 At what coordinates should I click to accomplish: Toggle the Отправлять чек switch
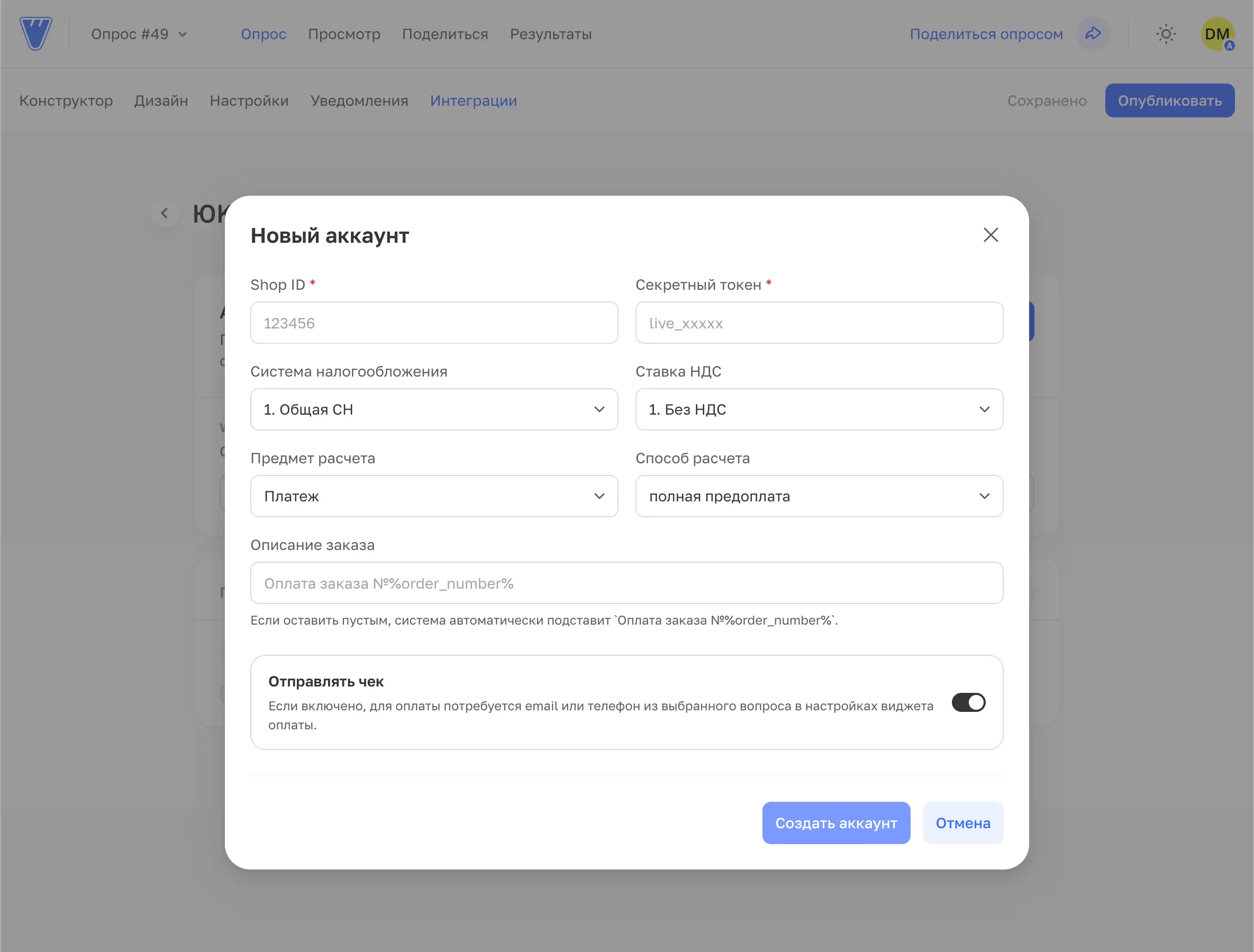pos(968,703)
